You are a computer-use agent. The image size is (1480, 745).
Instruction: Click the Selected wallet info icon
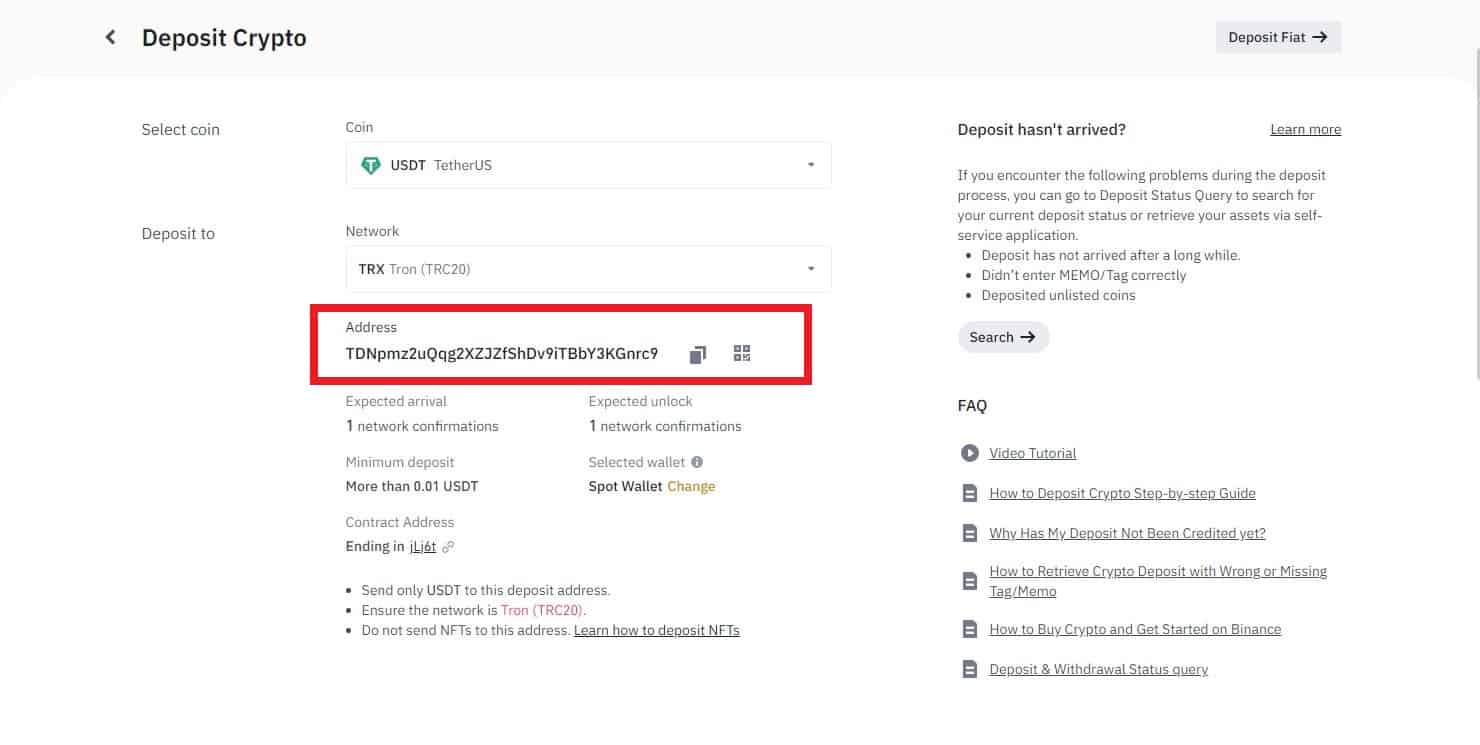coord(697,462)
